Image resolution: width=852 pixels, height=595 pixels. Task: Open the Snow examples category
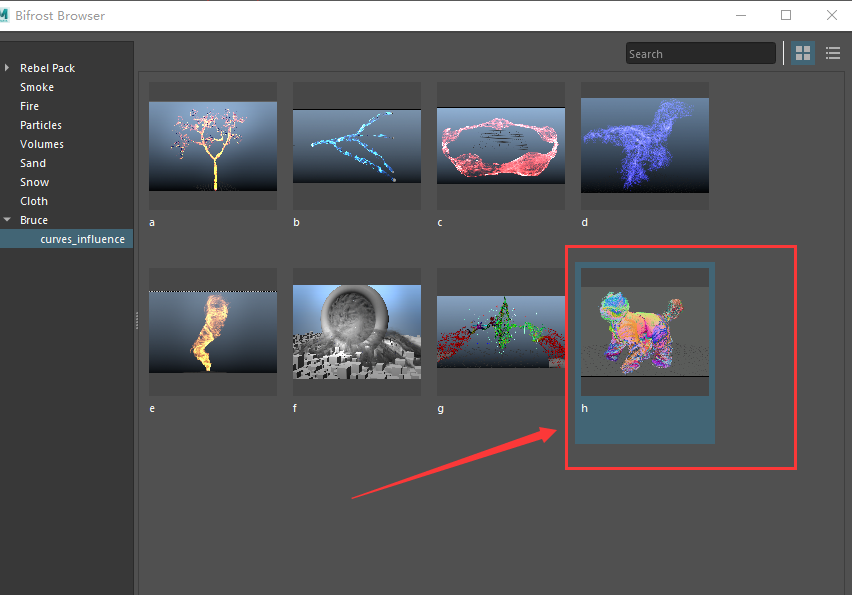(34, 181)
